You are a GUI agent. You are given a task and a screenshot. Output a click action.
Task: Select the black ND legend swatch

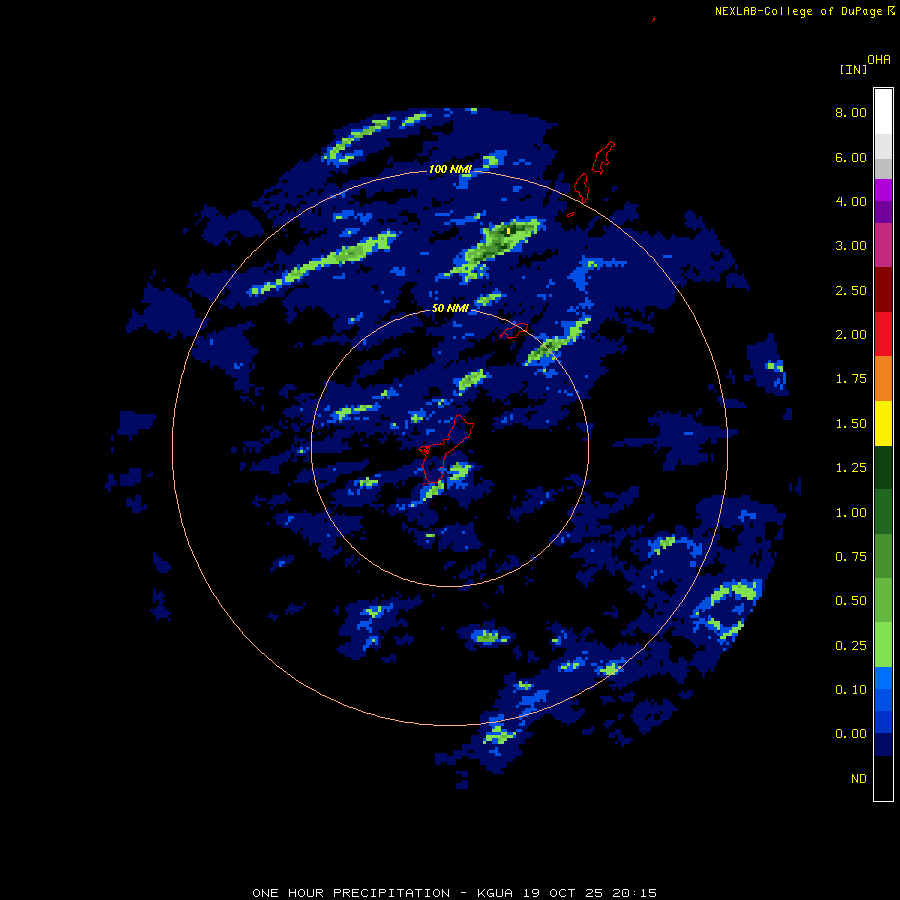point(883,778)
